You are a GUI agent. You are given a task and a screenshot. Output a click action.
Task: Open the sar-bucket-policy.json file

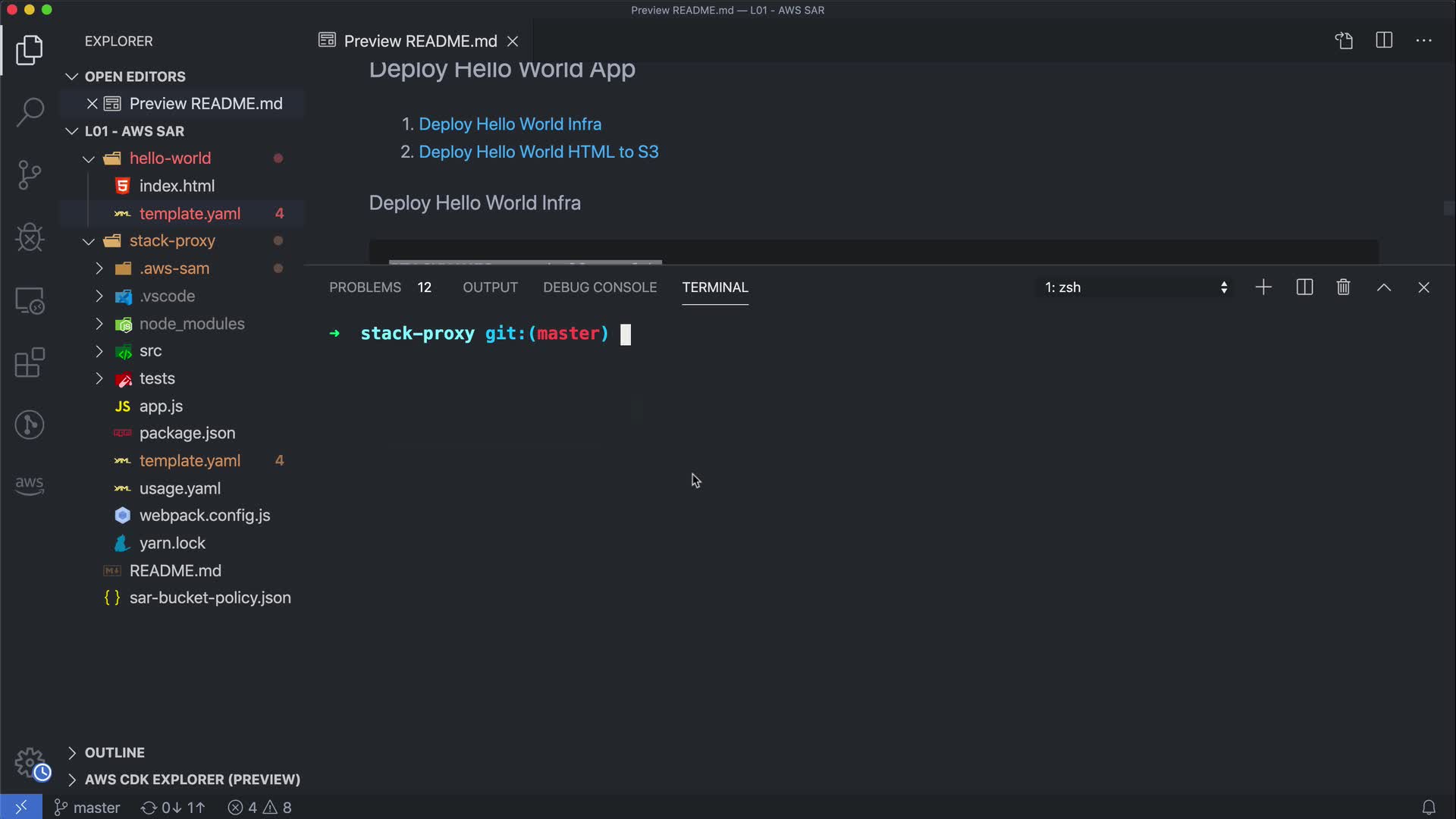click(209, 598)
